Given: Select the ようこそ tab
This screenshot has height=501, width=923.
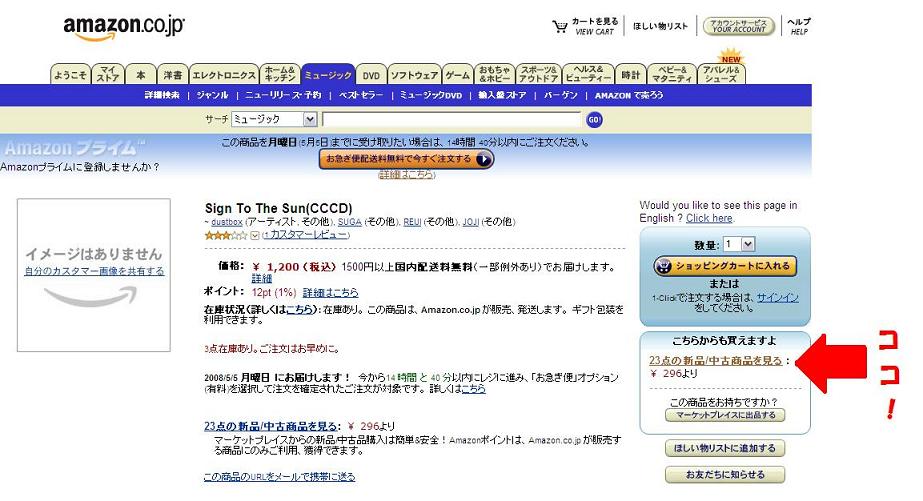Looking at the screenshot, I should [71, 75].
